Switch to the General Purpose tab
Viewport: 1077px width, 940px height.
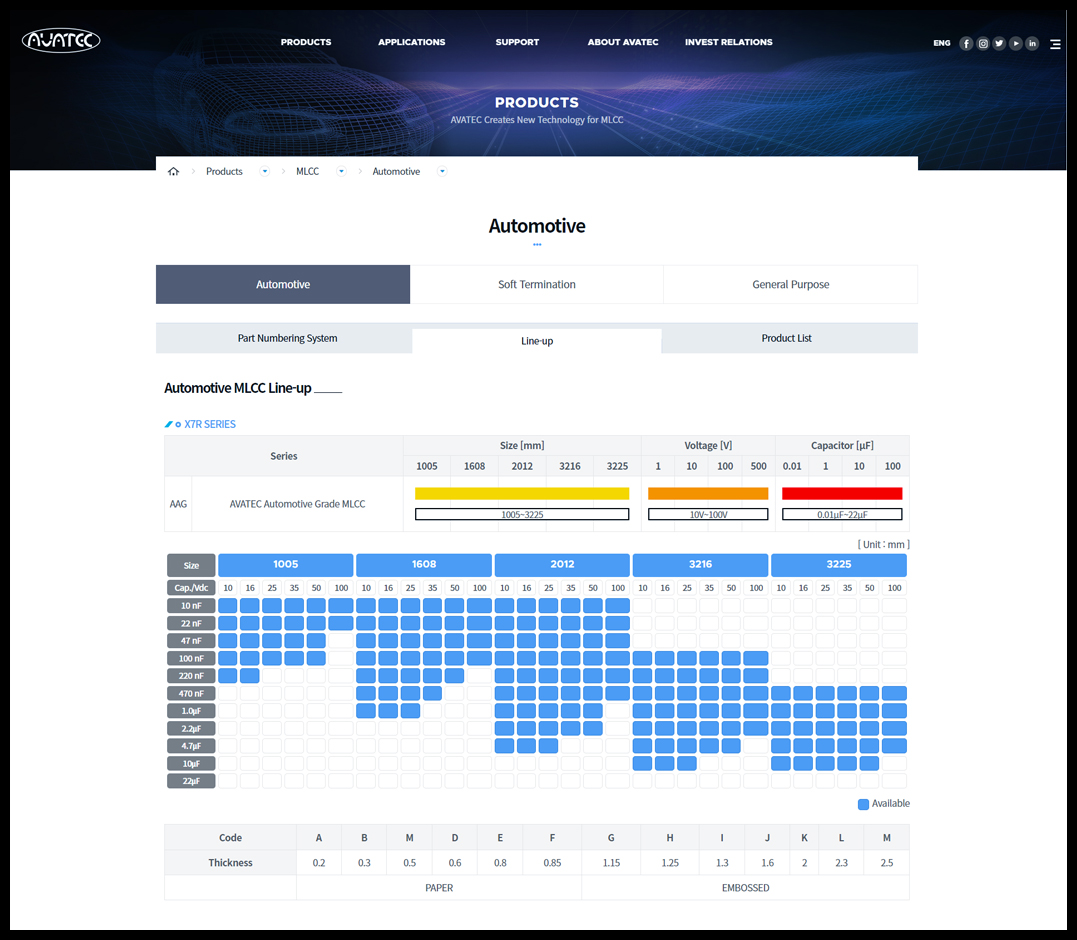click(791, 284)
